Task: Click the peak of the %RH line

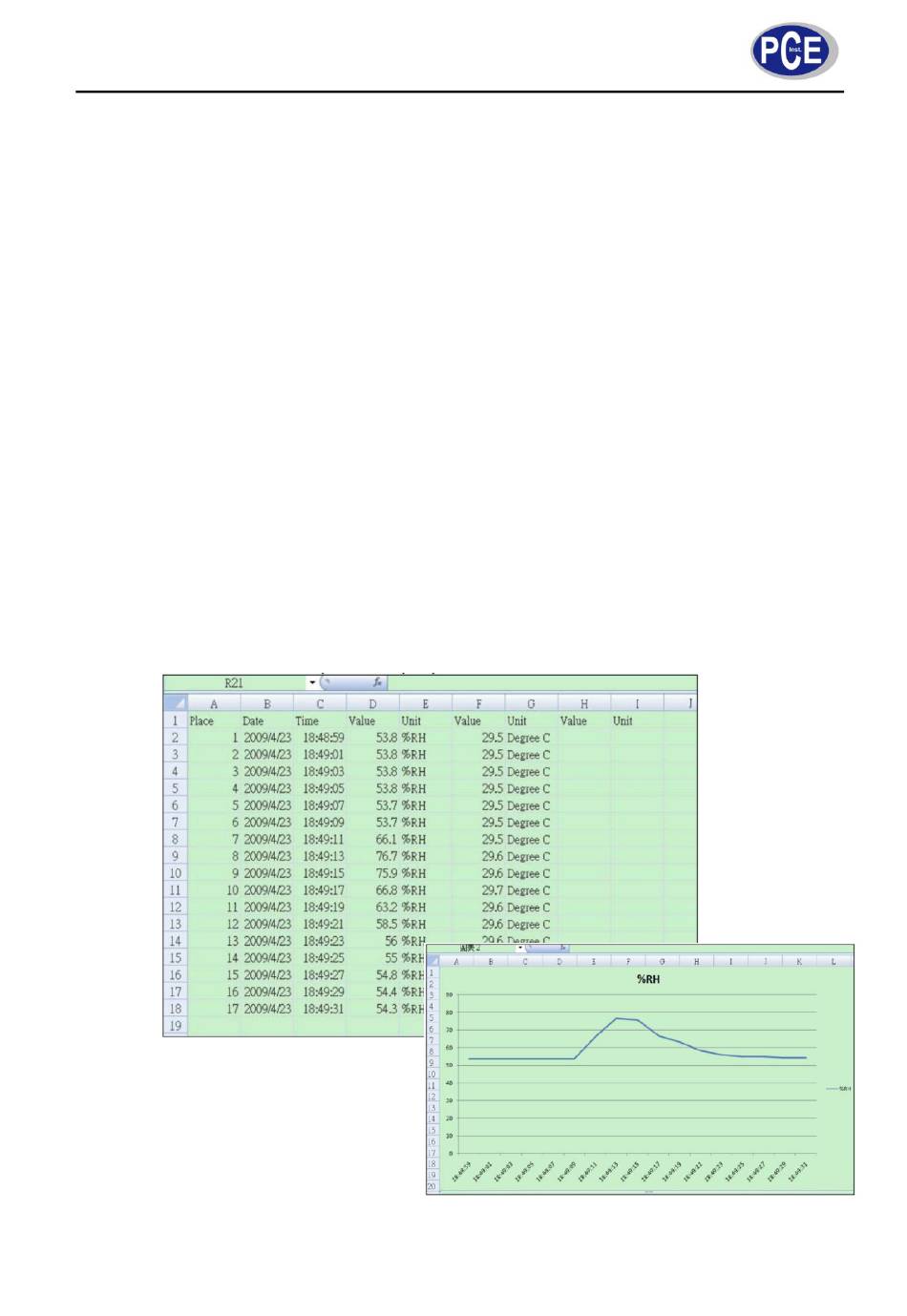Action: (617, 1018)
